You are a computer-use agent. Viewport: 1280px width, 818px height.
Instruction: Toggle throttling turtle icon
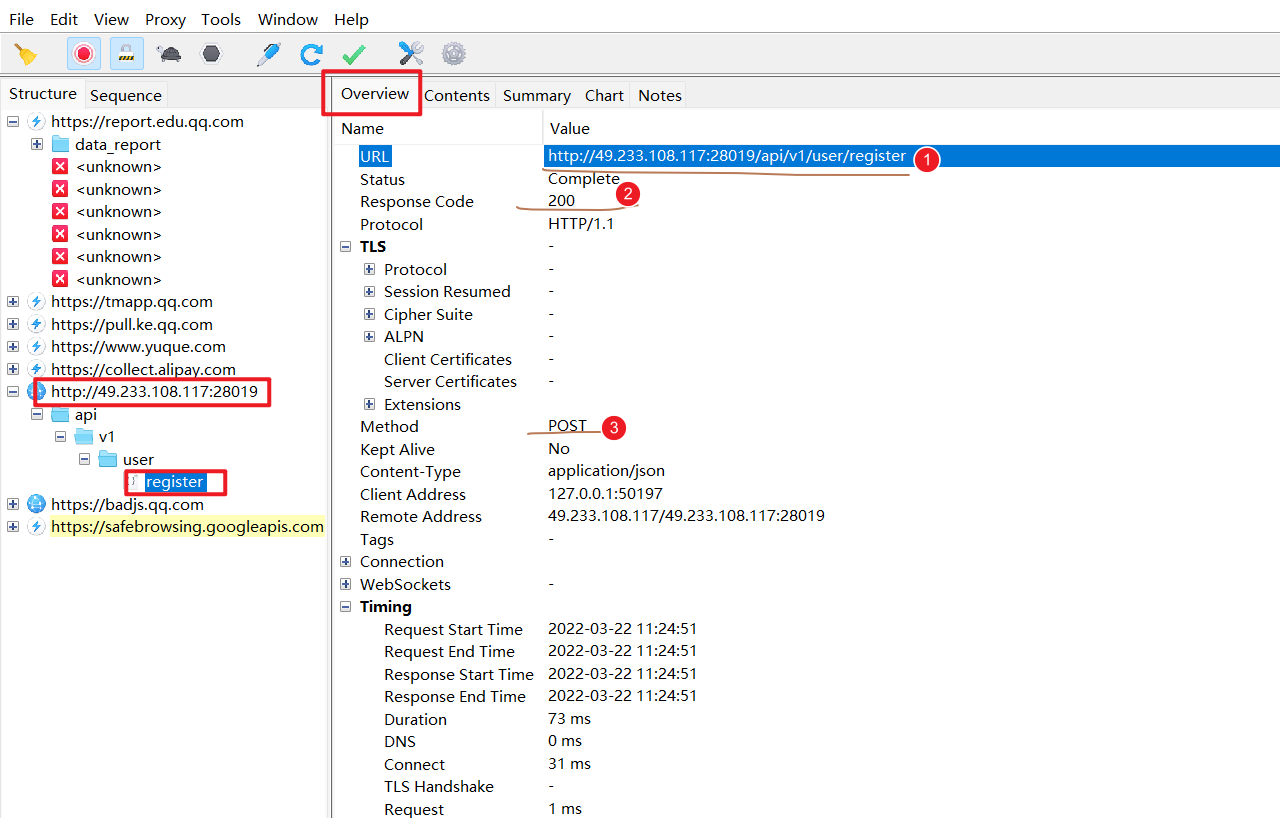point(169,54)
